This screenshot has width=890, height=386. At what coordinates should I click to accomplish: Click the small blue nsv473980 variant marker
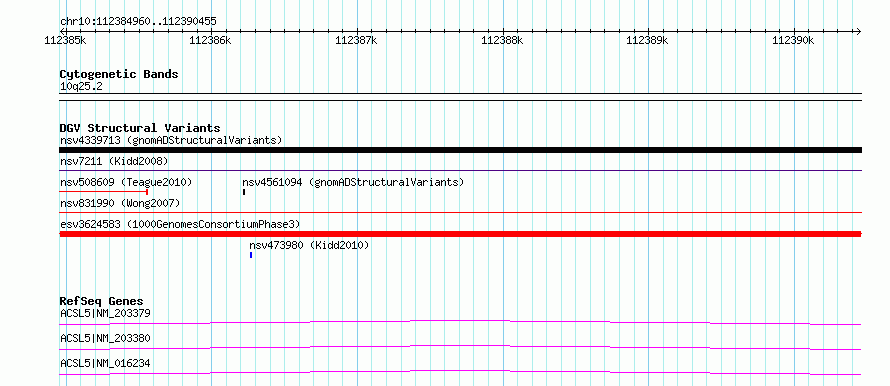(x=251, y=255)
